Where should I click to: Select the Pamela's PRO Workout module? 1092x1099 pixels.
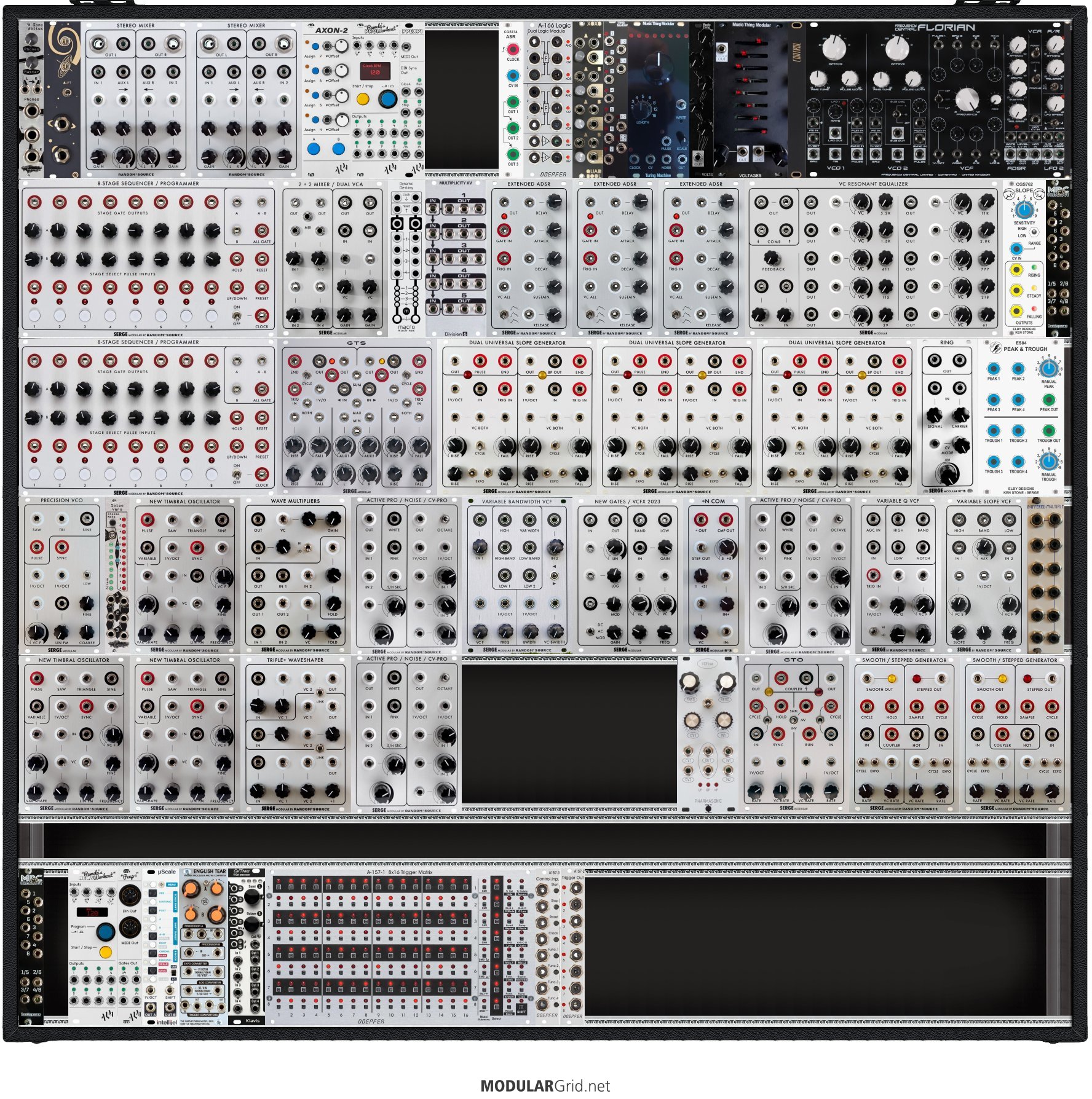point(375,100)
